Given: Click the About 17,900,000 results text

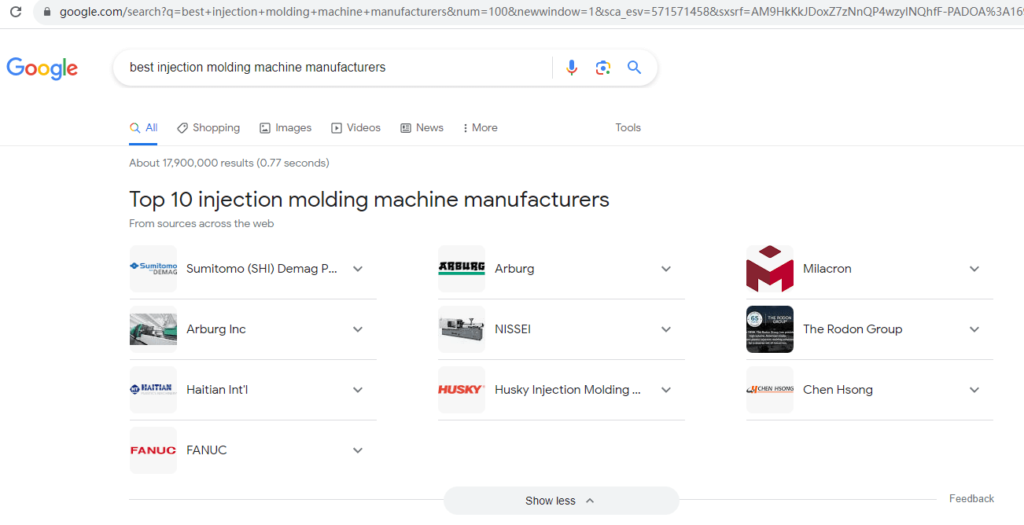Looking at the screenshot, I should [229, 163].
